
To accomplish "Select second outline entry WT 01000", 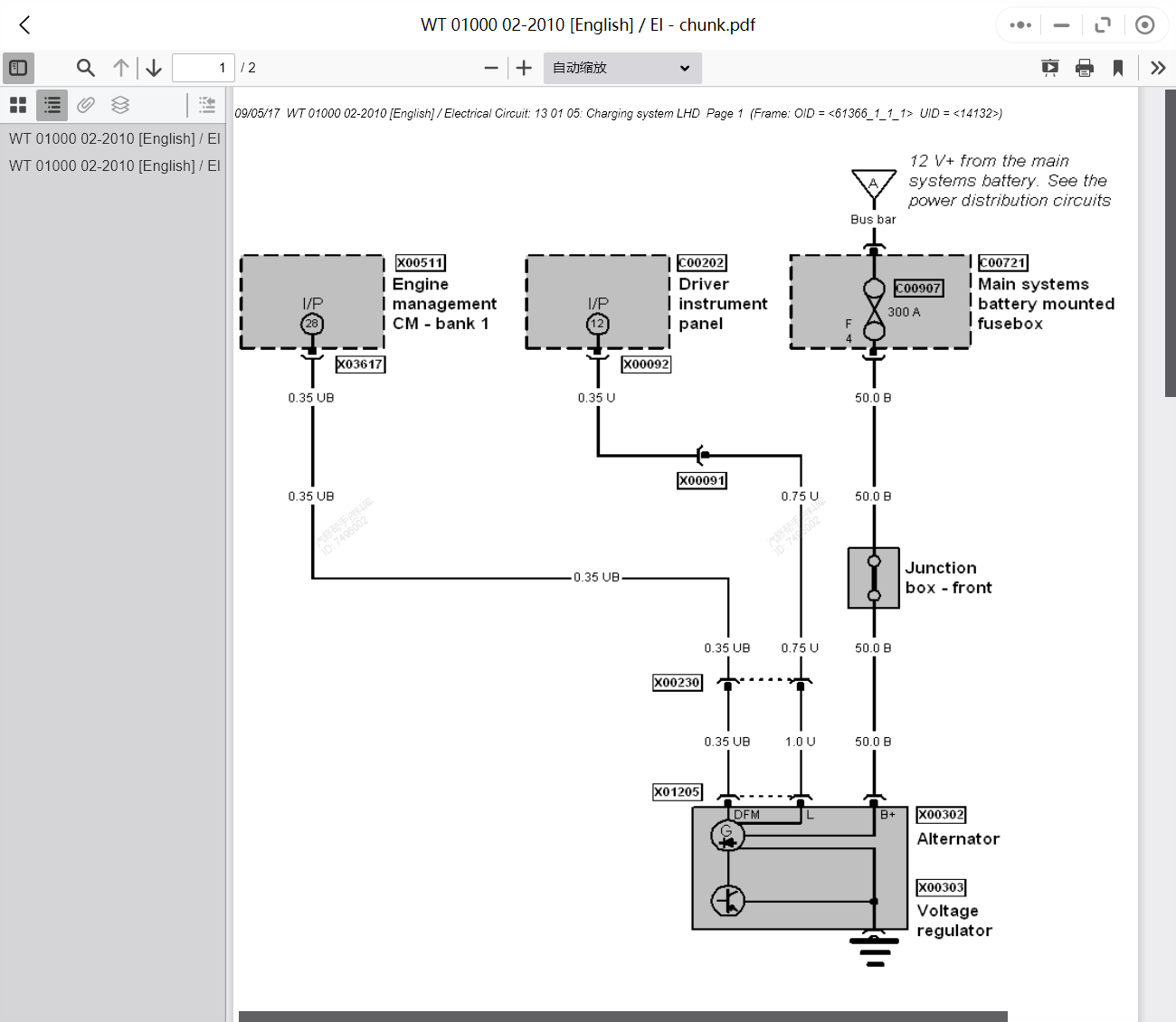I will click(114, 166).
